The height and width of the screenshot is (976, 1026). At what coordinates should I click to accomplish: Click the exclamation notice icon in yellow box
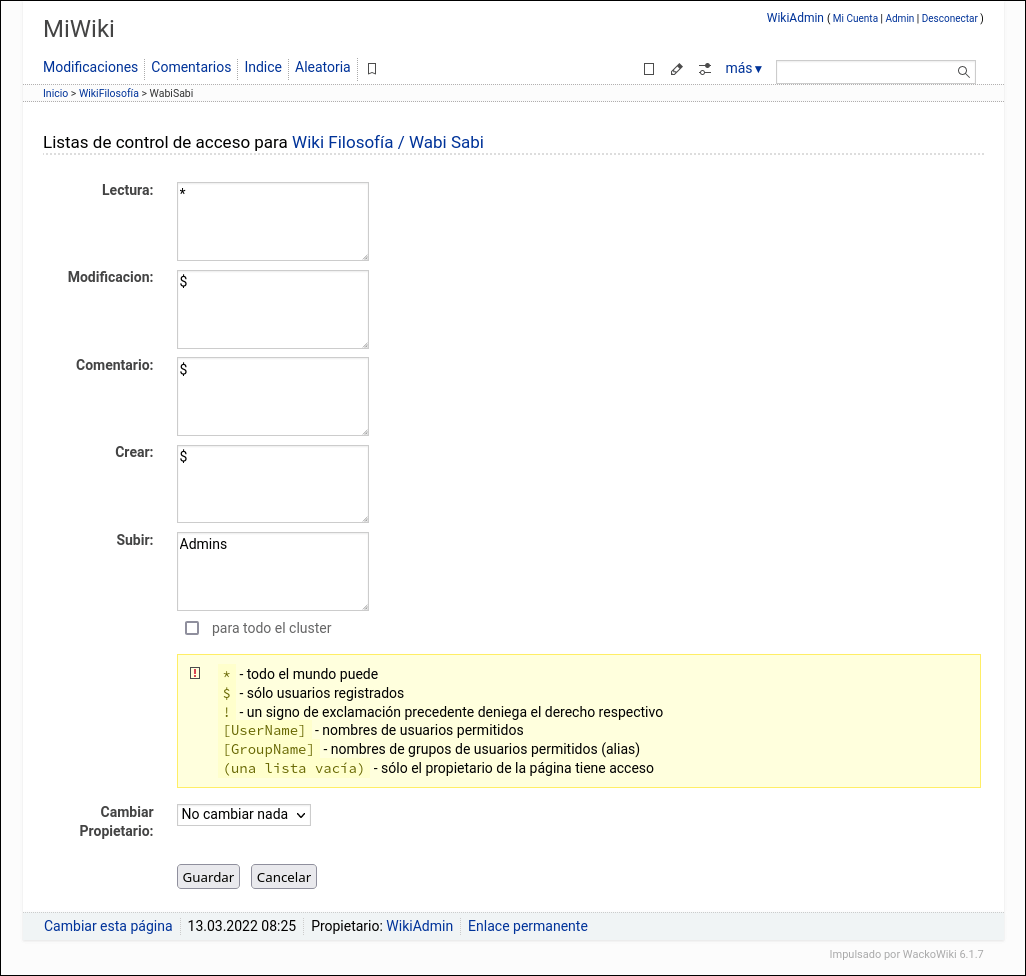click(195, 673)
